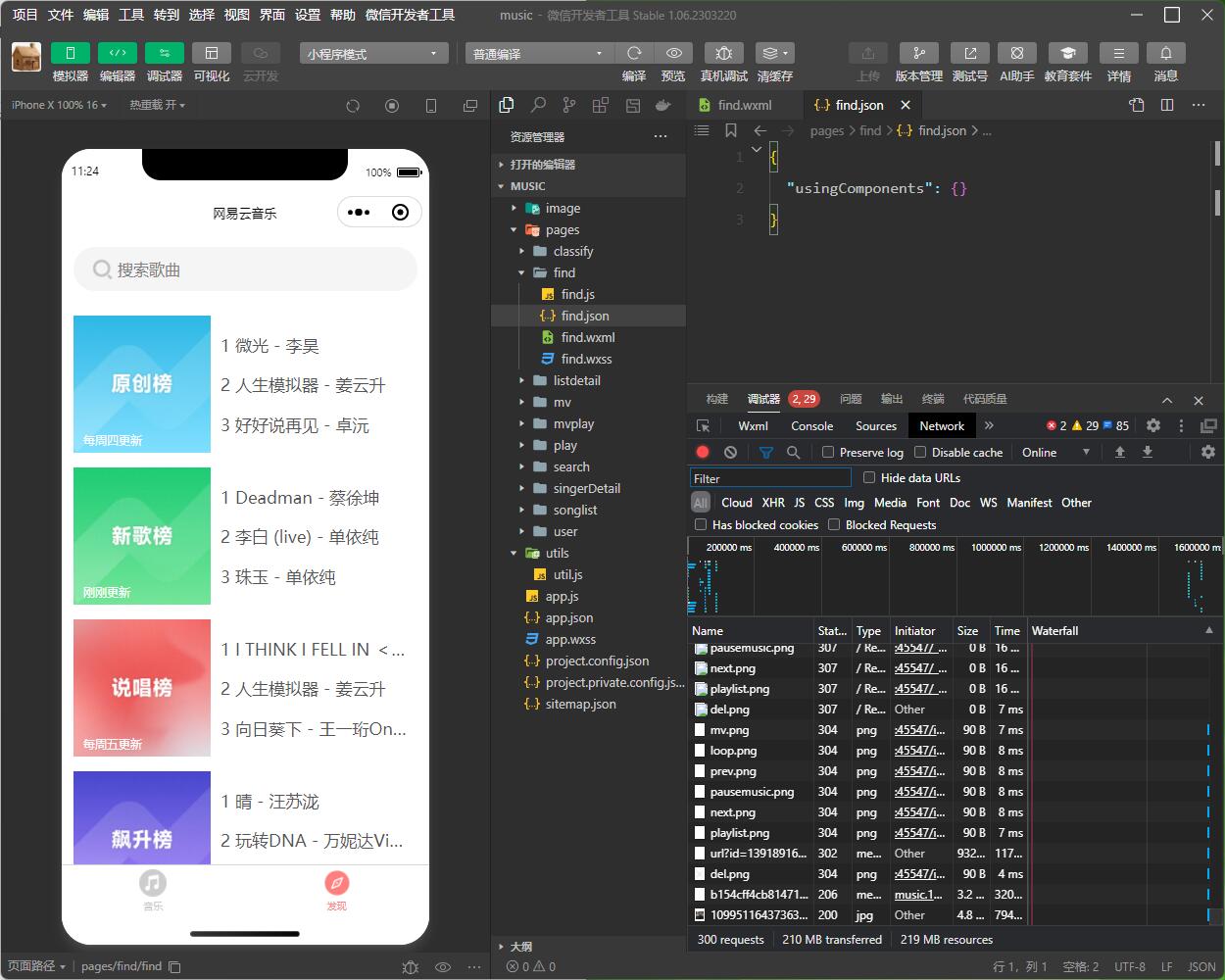This screenshot has width=1225, height=980.
Task: Expand the classify folder
Action: click(x=522, y=251)
